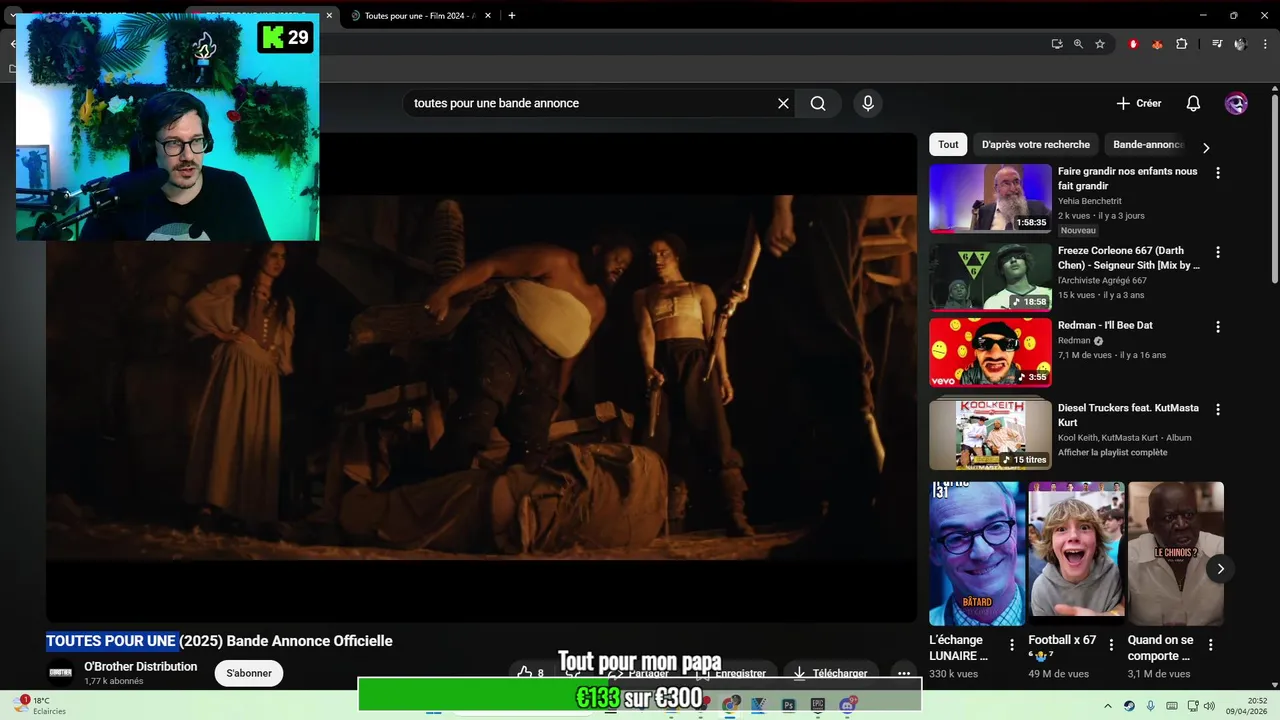Open the Redman Vevo thumbnail
Image resolution: width=1280 pixels, height=720 pixels.
[990, 352]
